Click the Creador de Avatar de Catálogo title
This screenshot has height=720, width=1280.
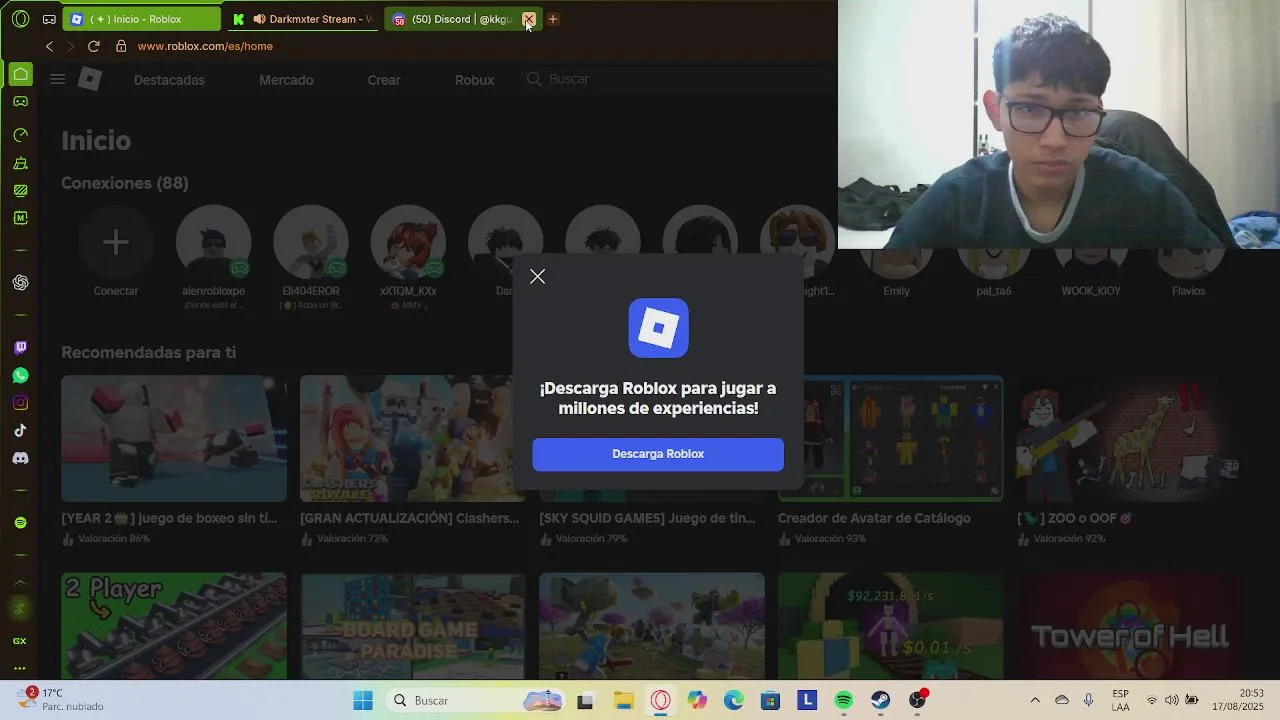874,518
